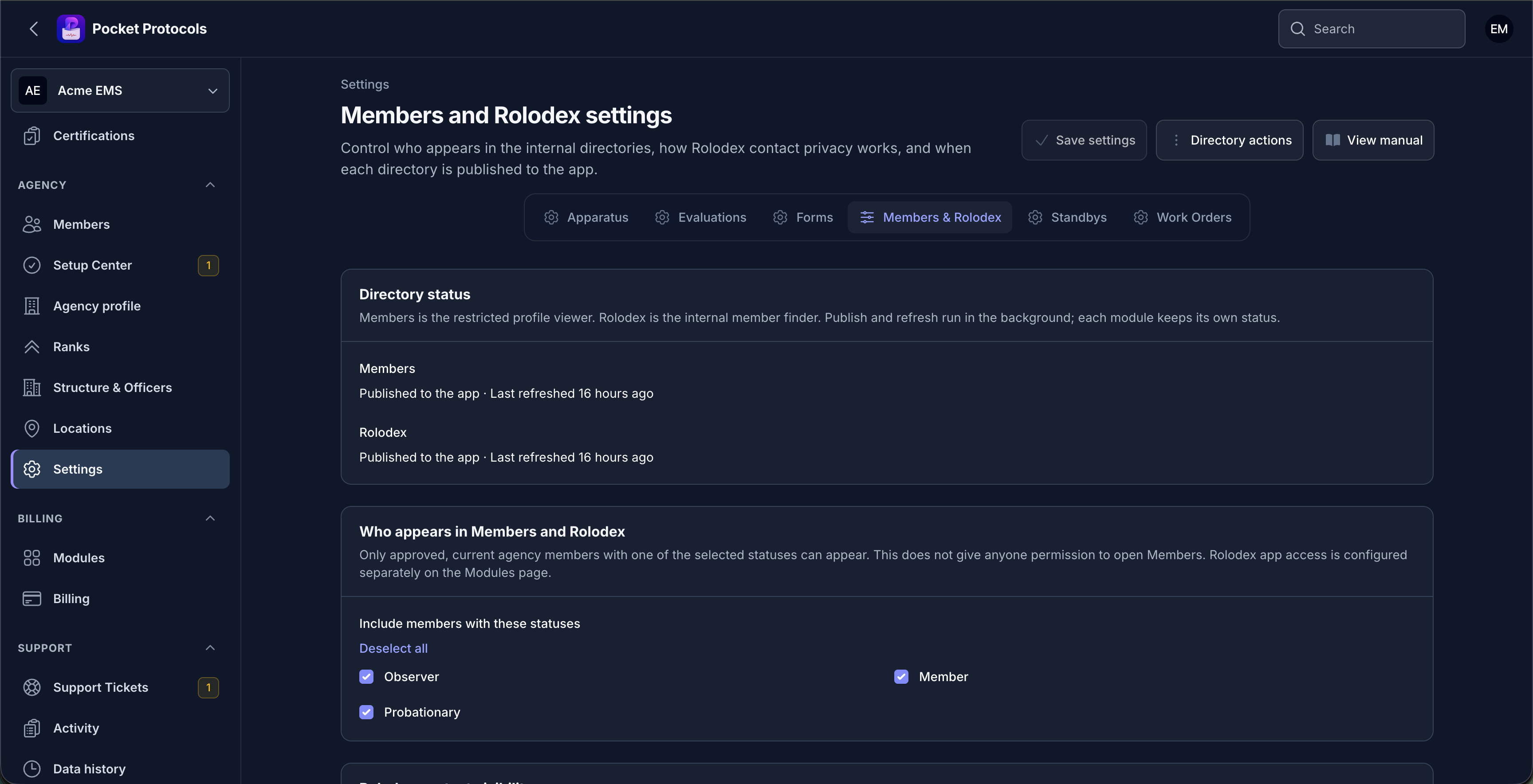Click the Forms tab gear icon
The width and height of the screenshot is (1533, 784).
tap(780, 217)
